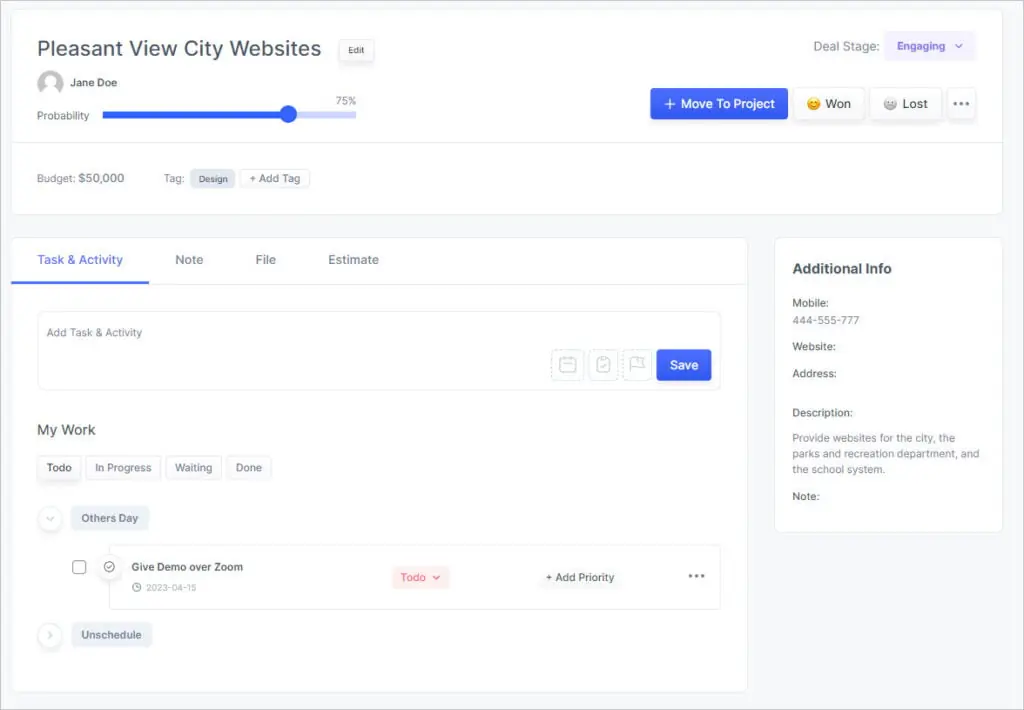Mark the deal as Won
1024x710 pixels.
pyautogui.click(x=828, y=104)
